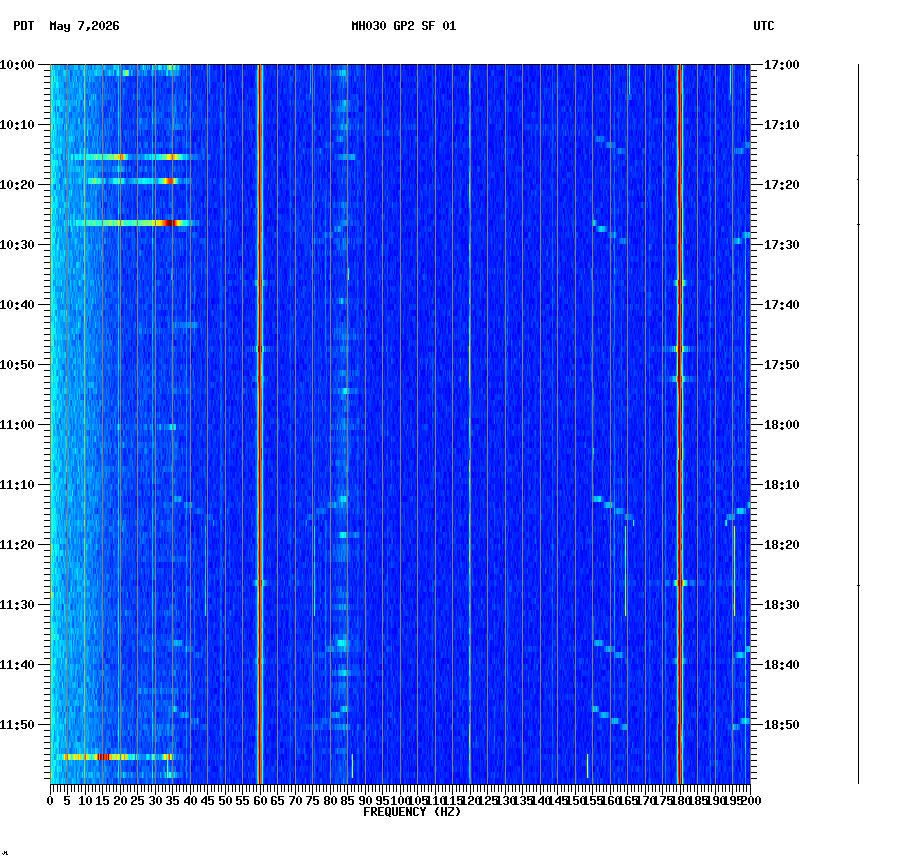Click the 18:20 UTC time label
Viewport: 902px width, 864px height.
point(782,545)
